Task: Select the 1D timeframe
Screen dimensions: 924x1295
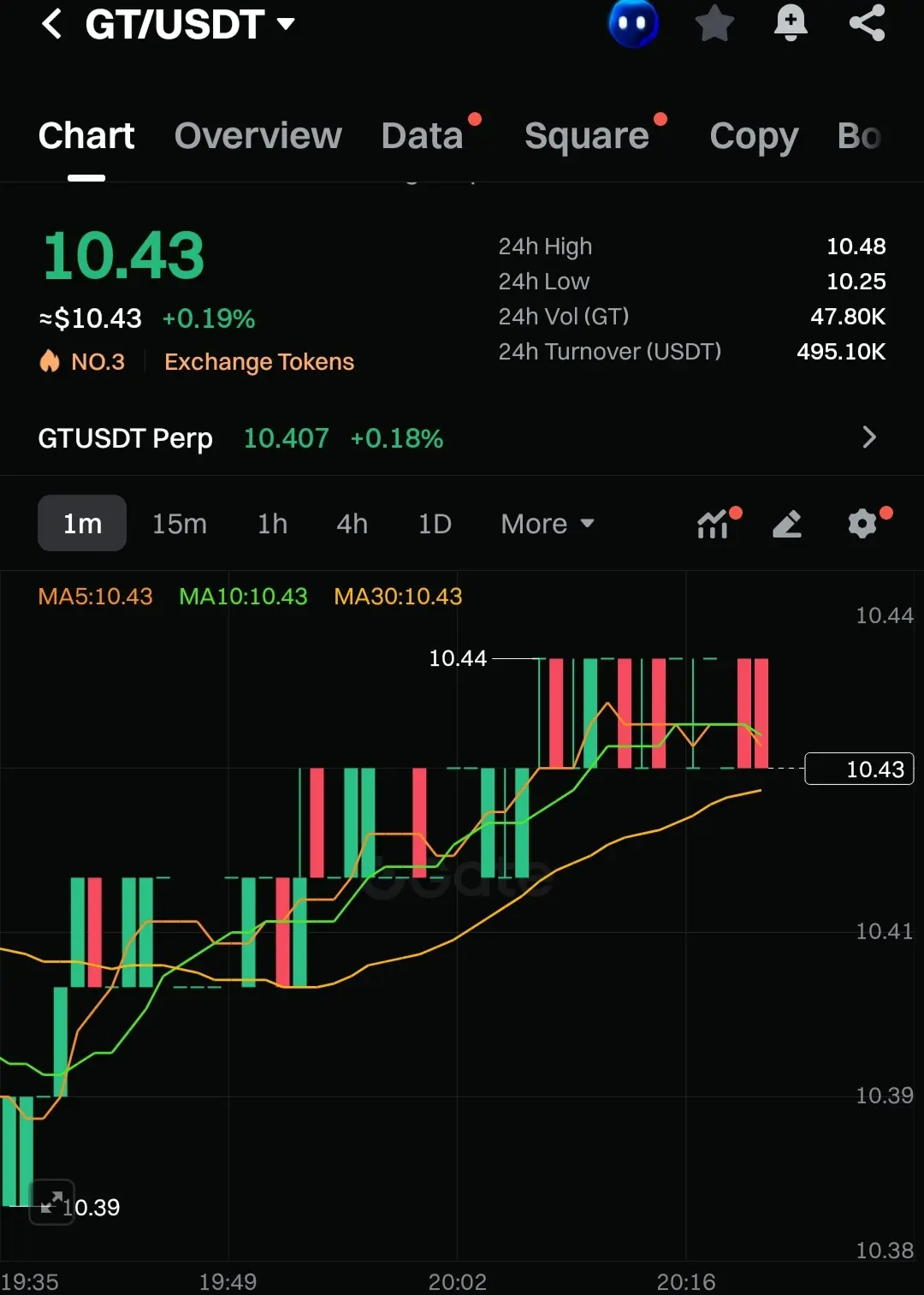Action: pos(435,524)
